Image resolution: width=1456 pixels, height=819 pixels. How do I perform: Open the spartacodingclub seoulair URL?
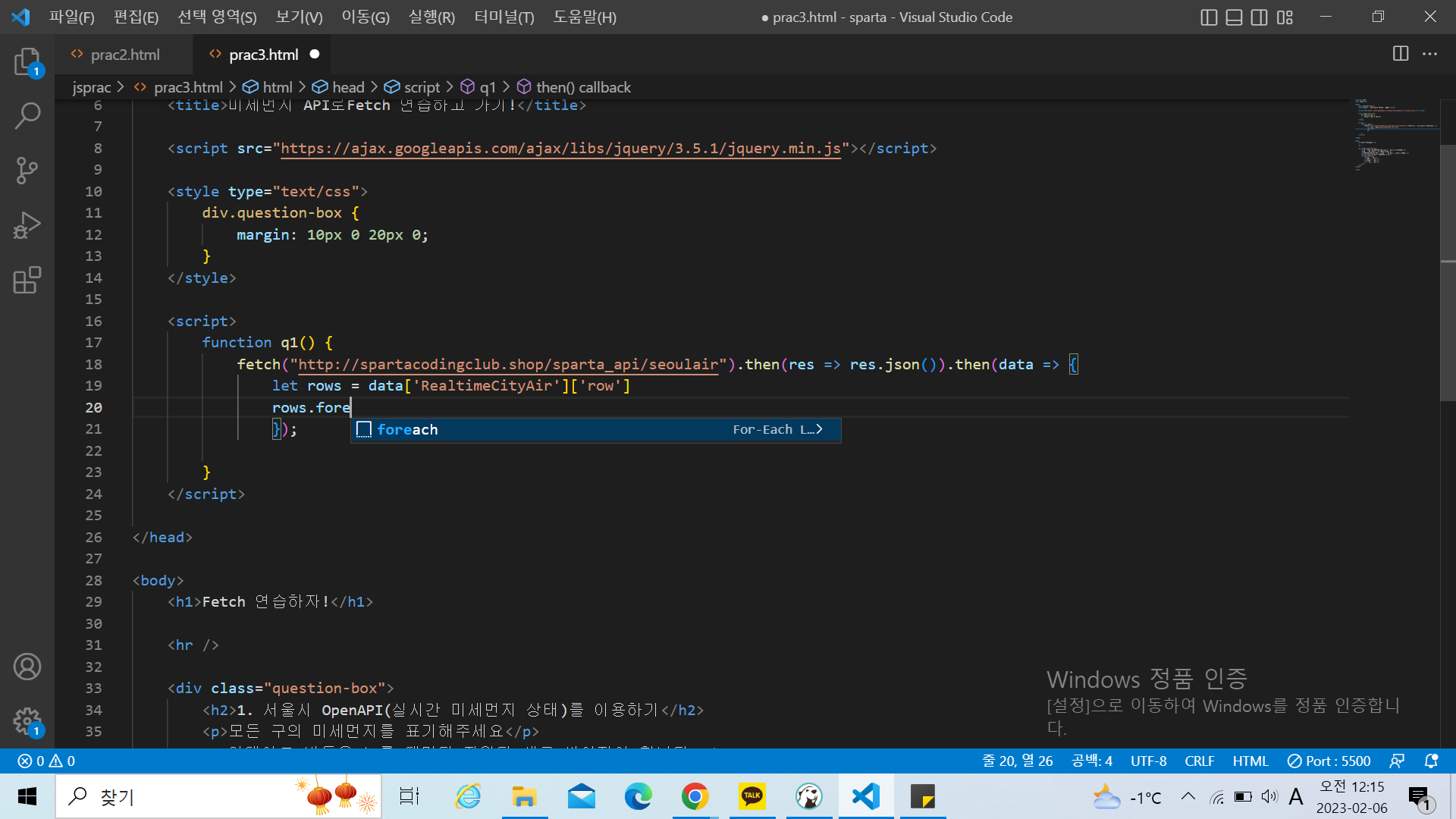tap(508, 365)
